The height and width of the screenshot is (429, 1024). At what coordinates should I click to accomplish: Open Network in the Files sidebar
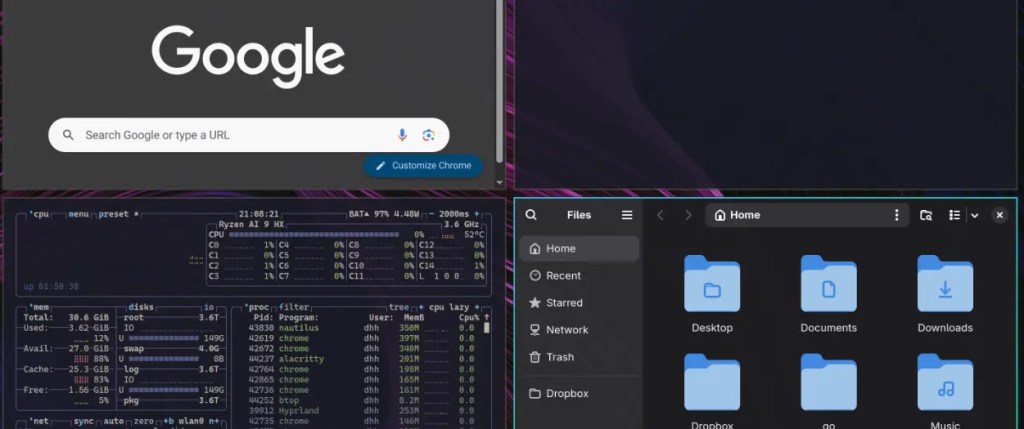click(x=579, y=330)
